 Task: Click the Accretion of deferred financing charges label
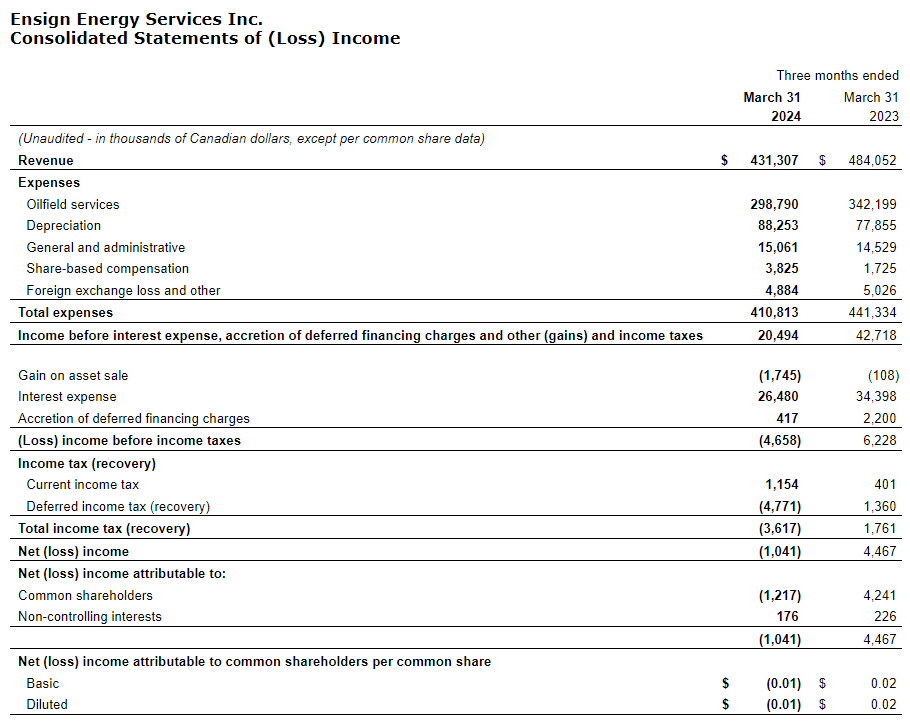134,419
